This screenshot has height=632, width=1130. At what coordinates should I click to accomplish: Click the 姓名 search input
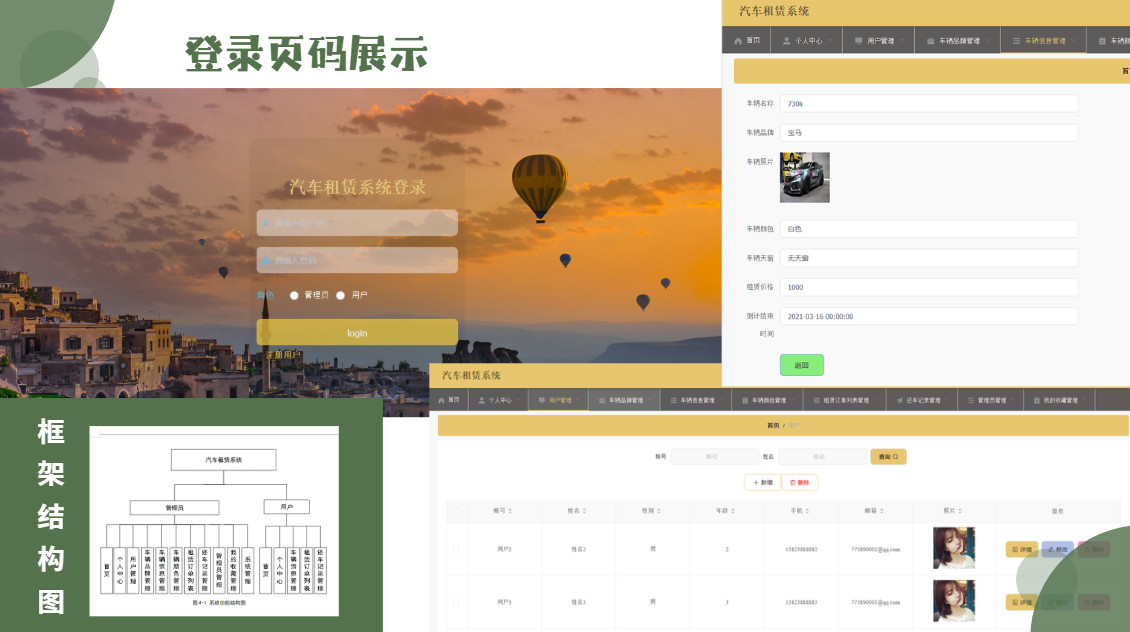pos(822,457)
